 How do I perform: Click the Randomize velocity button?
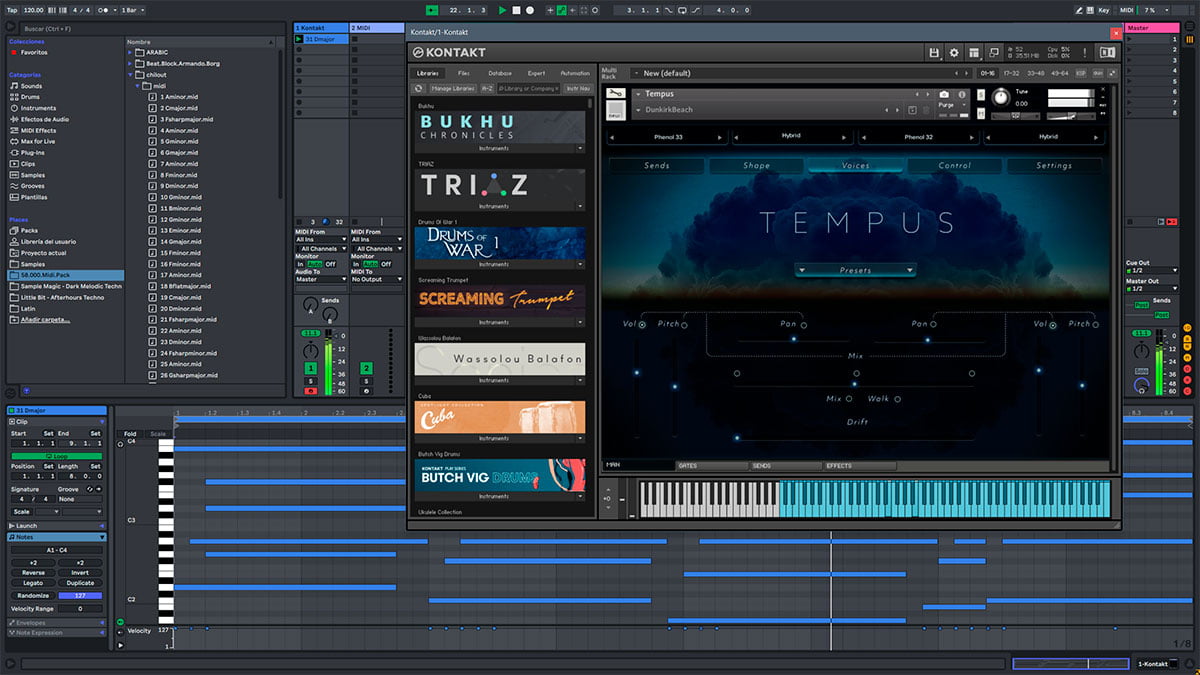[32, 595]
